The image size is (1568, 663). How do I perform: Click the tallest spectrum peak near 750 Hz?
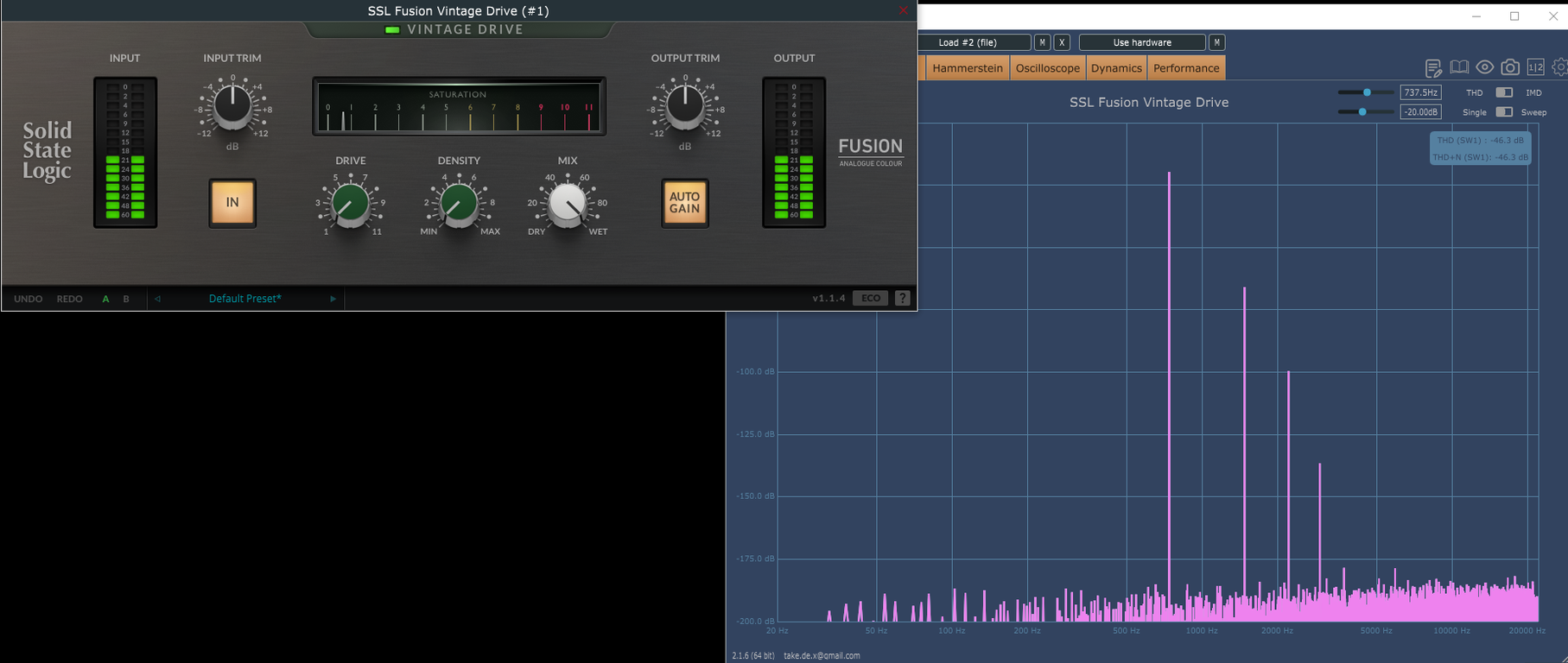coord(1169,395)
